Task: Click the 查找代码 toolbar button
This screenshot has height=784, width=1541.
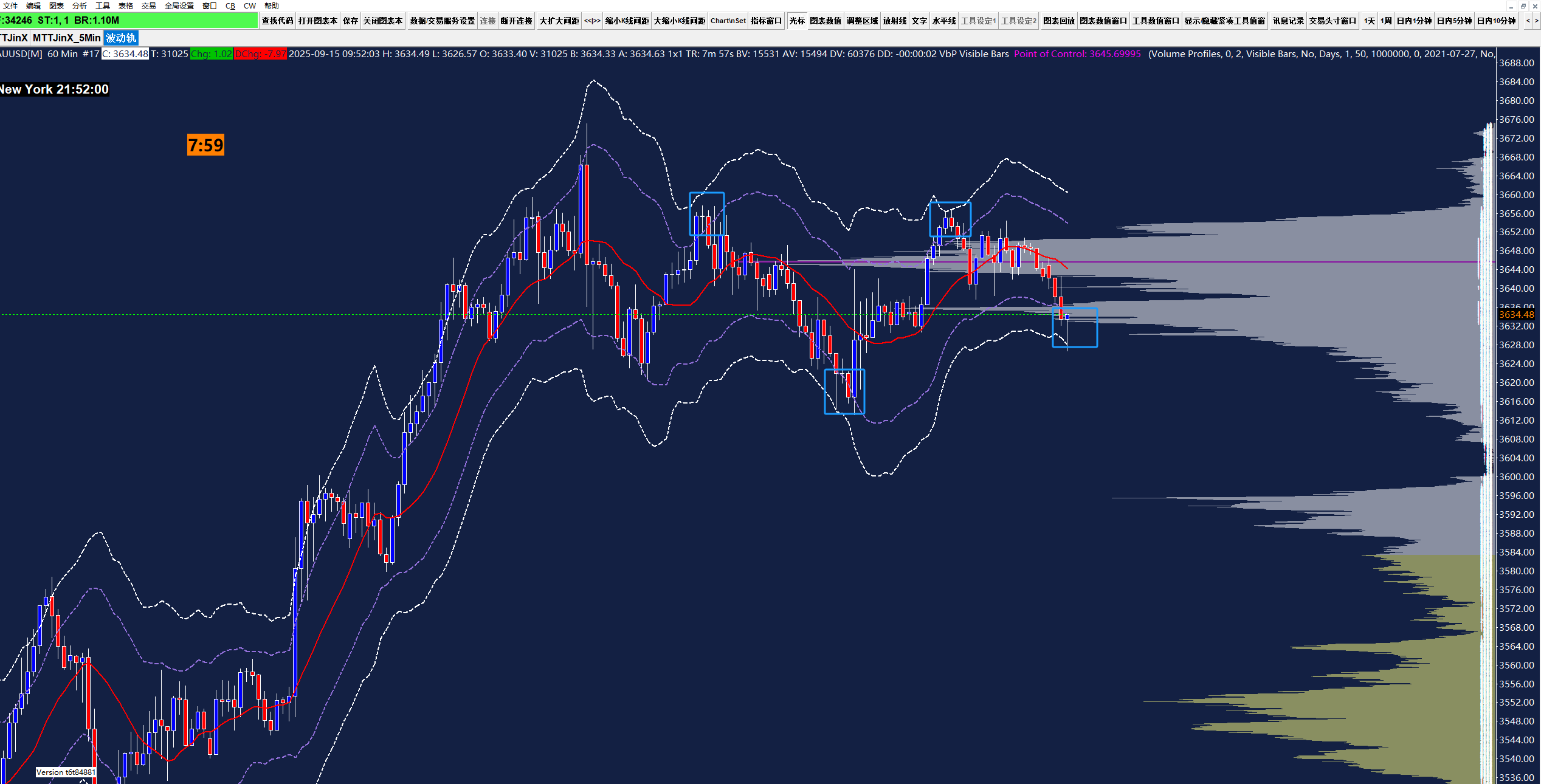Action: coord(277,21)
